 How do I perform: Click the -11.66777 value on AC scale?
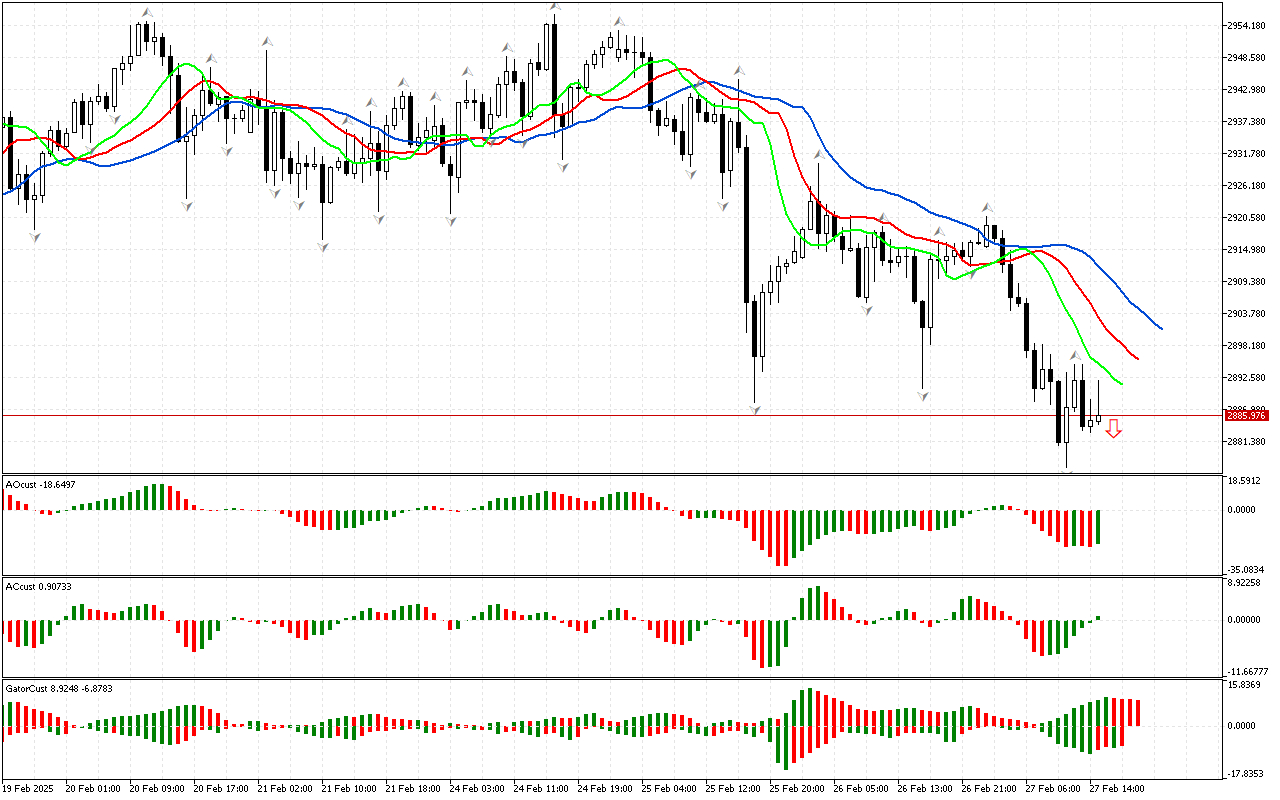click(1248, 671)
